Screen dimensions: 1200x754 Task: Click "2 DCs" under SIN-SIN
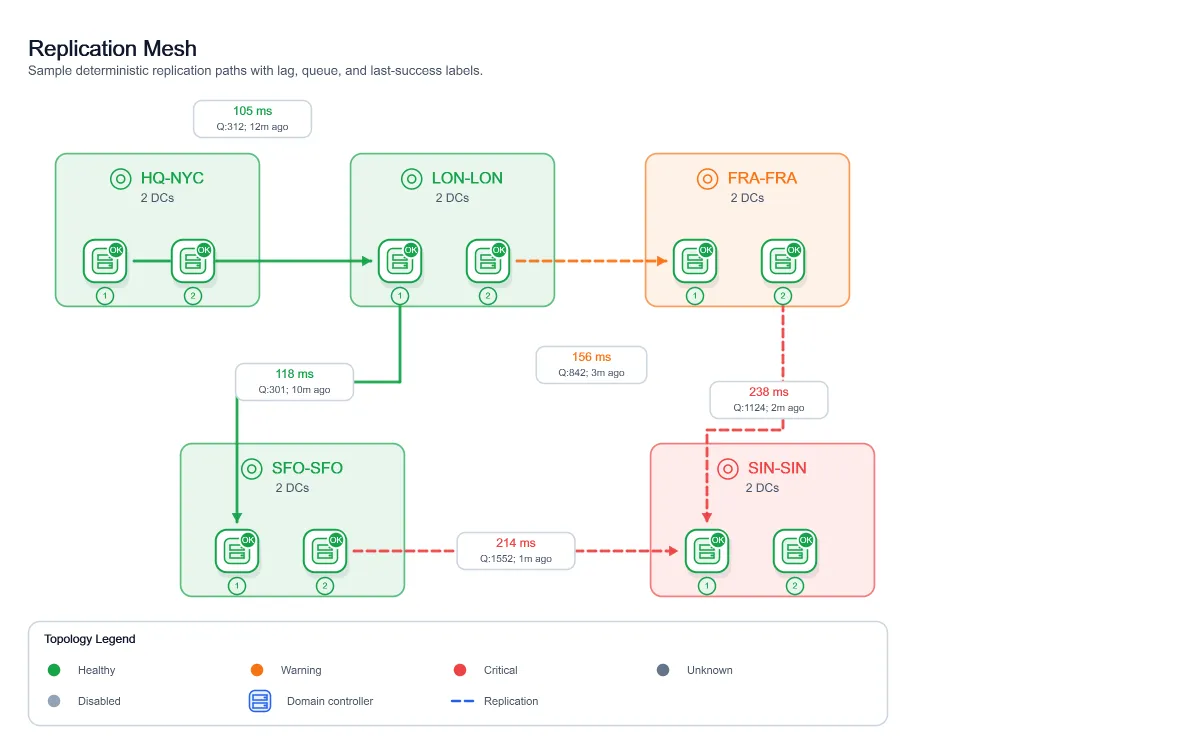pyautogui.click(x=763, y=488)
